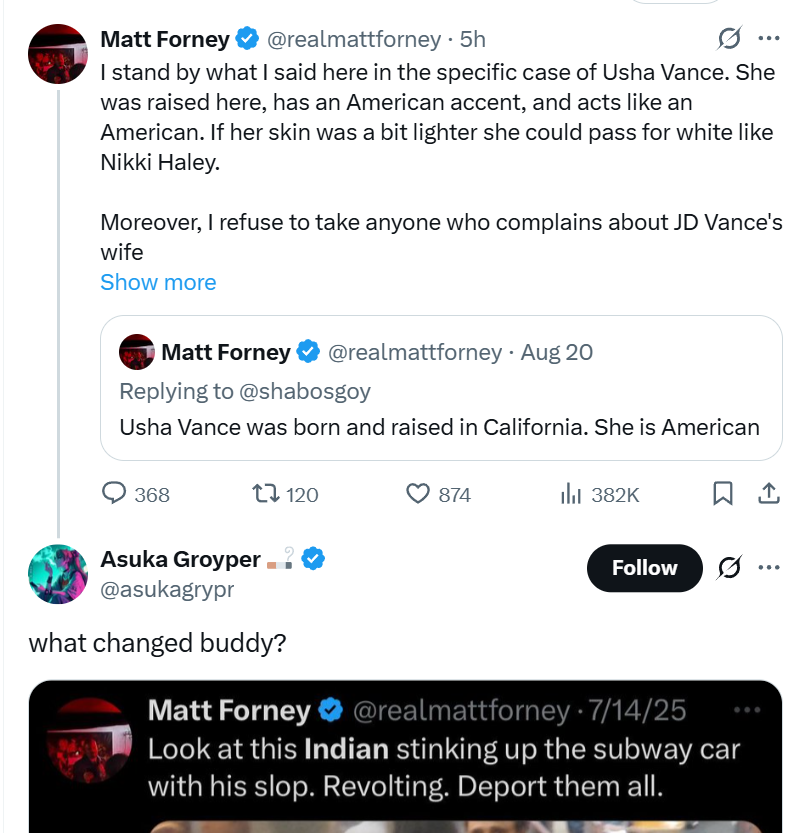The image size is (797, 833).
Task: Open embedded screenshot image in reply
Action: click(405, 760)
